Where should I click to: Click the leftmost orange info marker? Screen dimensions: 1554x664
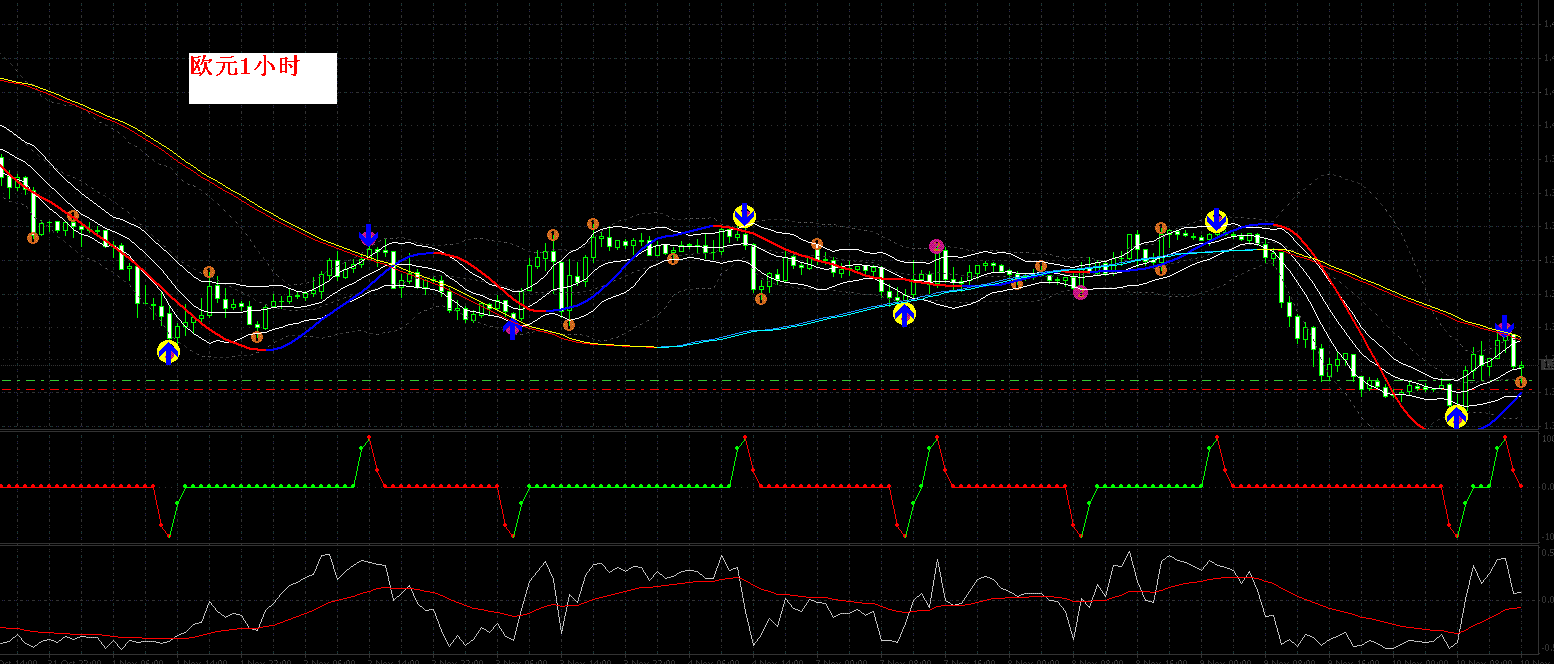coord(32,238)
